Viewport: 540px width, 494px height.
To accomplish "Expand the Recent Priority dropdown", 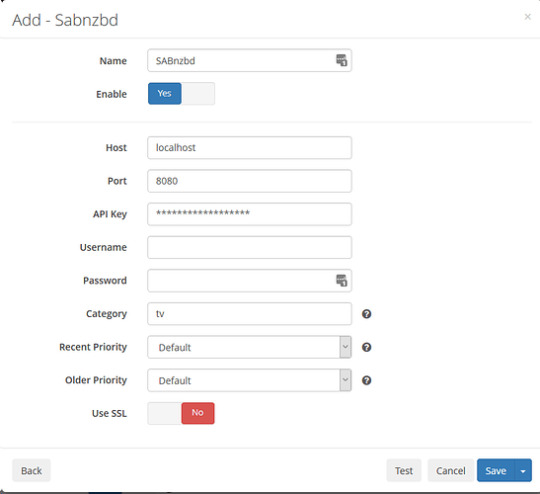I will tap(249, 347).
